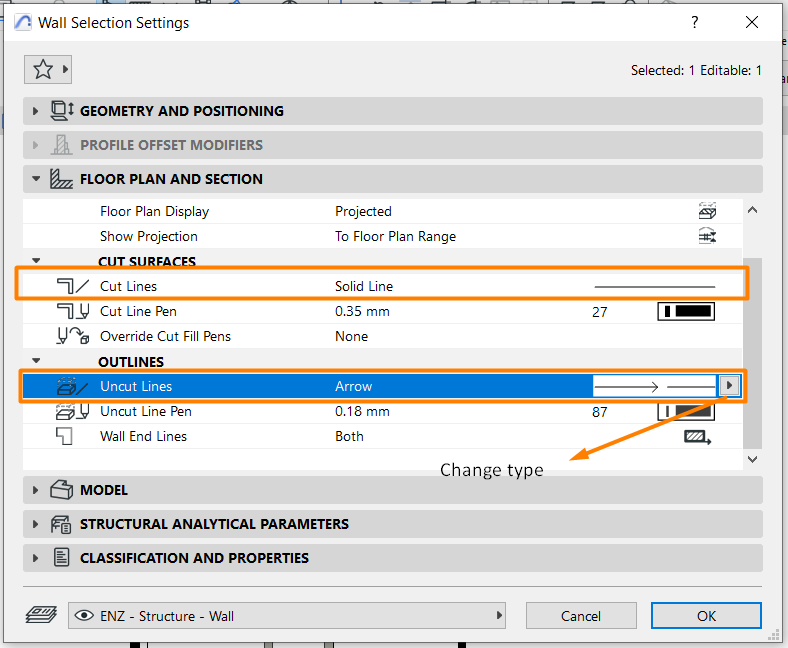Toggle the eye icon on ENZ layer

(x=84, y=616)
